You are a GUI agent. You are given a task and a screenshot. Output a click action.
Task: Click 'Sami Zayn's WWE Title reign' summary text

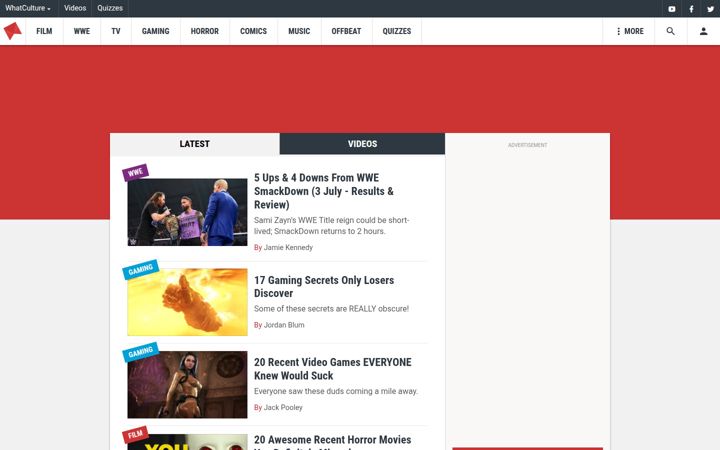click(x=332, y=225)
